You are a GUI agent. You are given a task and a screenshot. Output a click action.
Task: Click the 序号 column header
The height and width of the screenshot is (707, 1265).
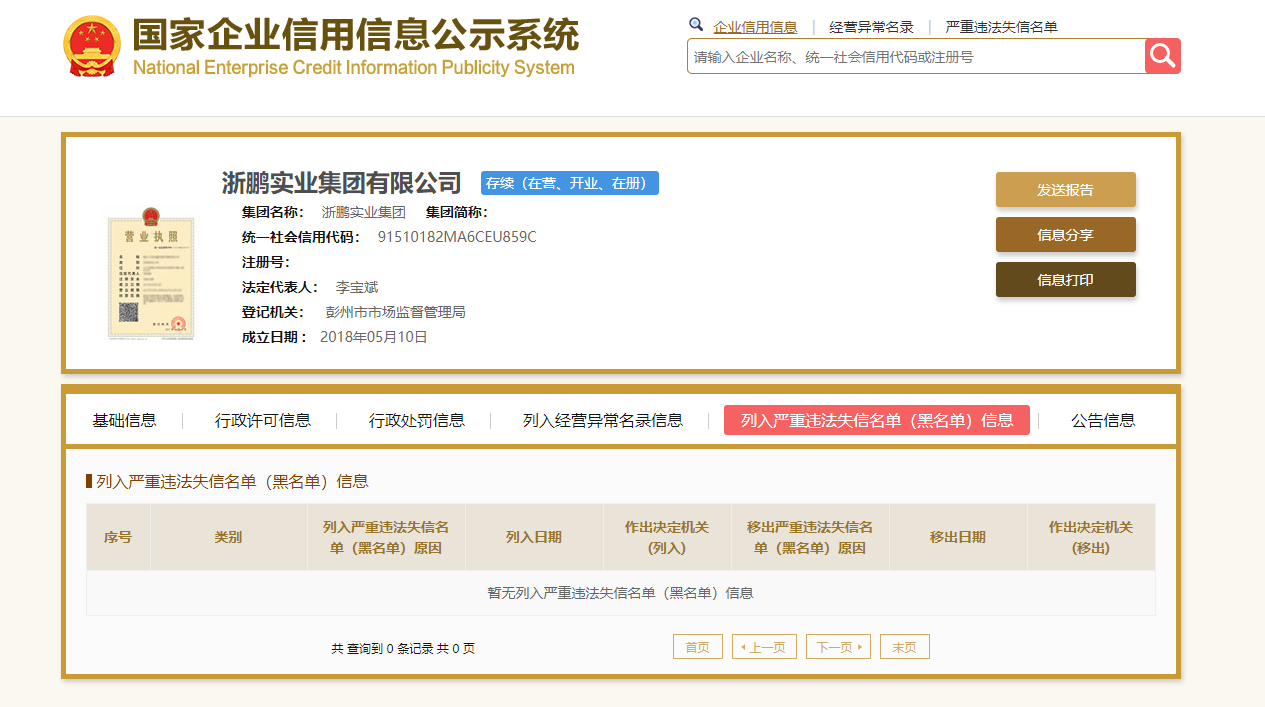click(118, 537)
